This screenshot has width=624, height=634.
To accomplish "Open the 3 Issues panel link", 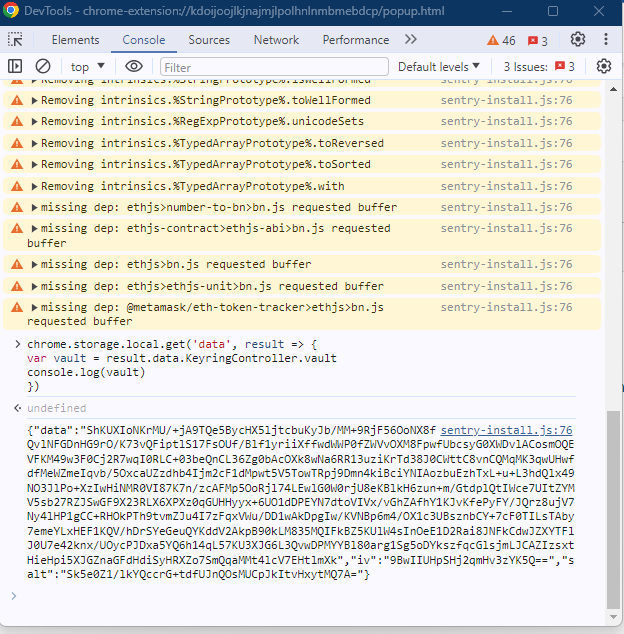I will click(539, 67).
